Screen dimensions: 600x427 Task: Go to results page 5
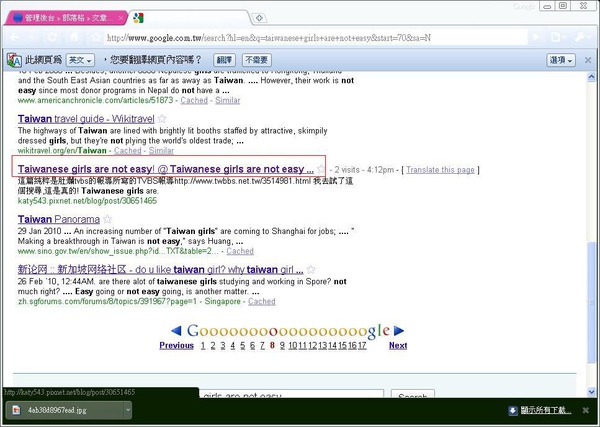[x=243, y=346]
